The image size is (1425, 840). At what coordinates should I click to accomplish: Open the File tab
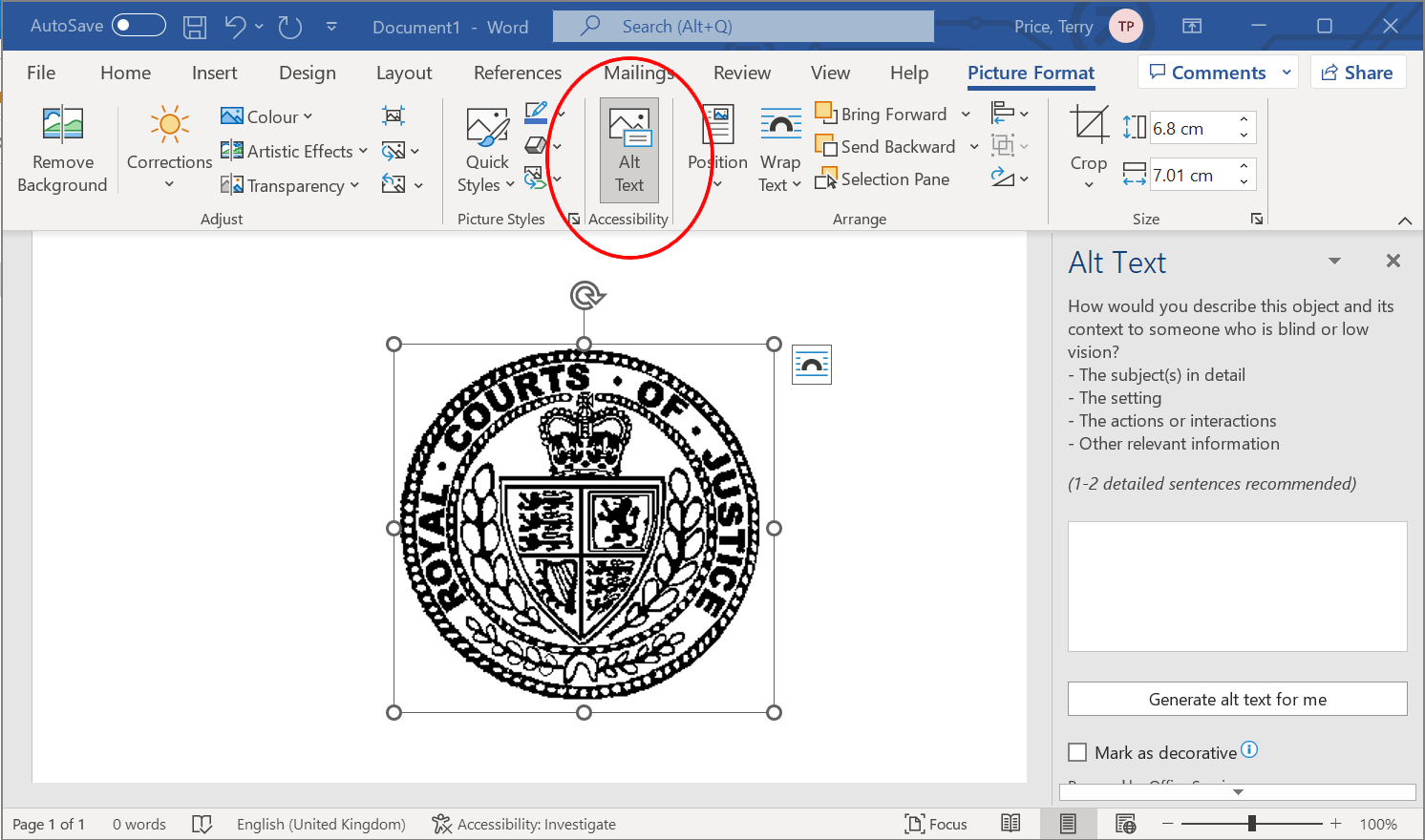point(41,73)
